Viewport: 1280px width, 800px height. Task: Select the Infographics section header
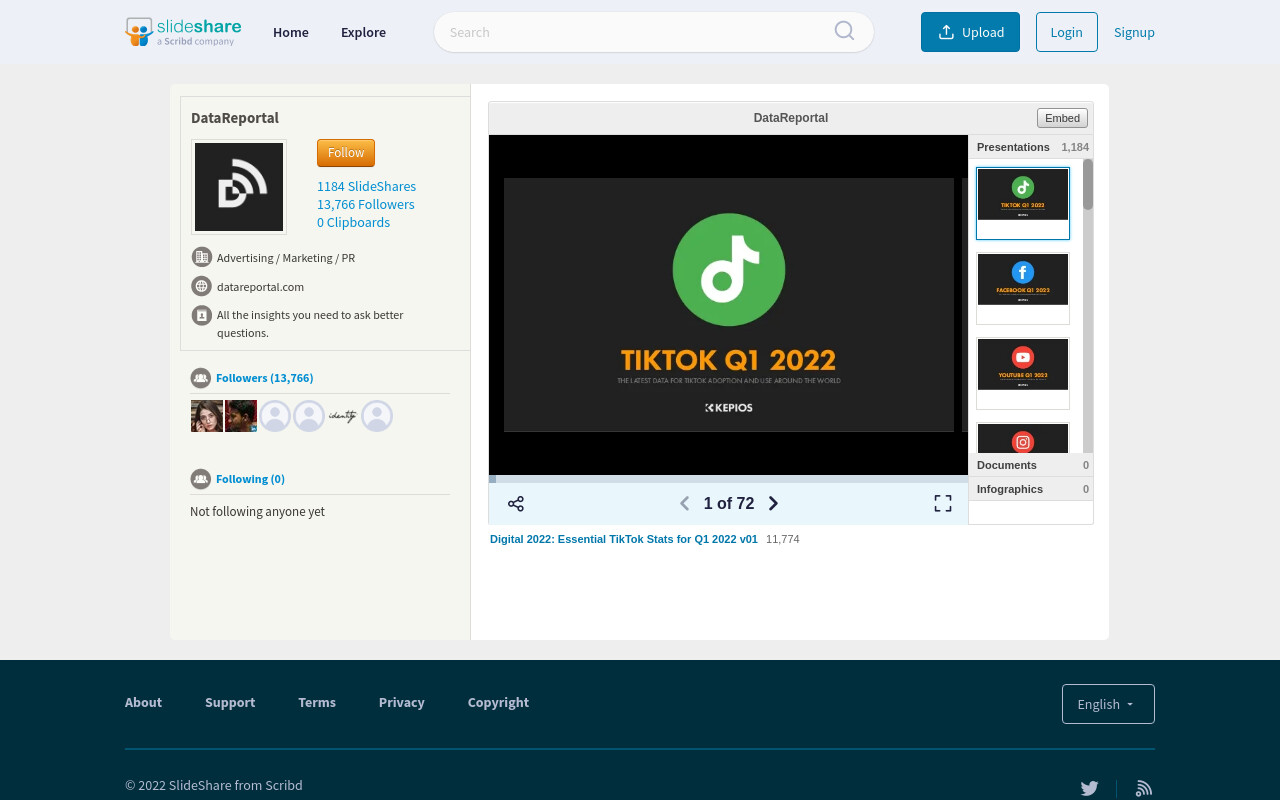point(1031,489)
